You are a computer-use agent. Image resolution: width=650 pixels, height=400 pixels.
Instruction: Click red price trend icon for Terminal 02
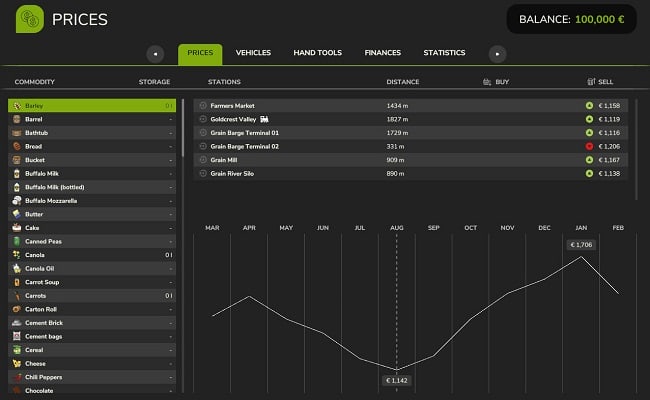click(590, 146)
